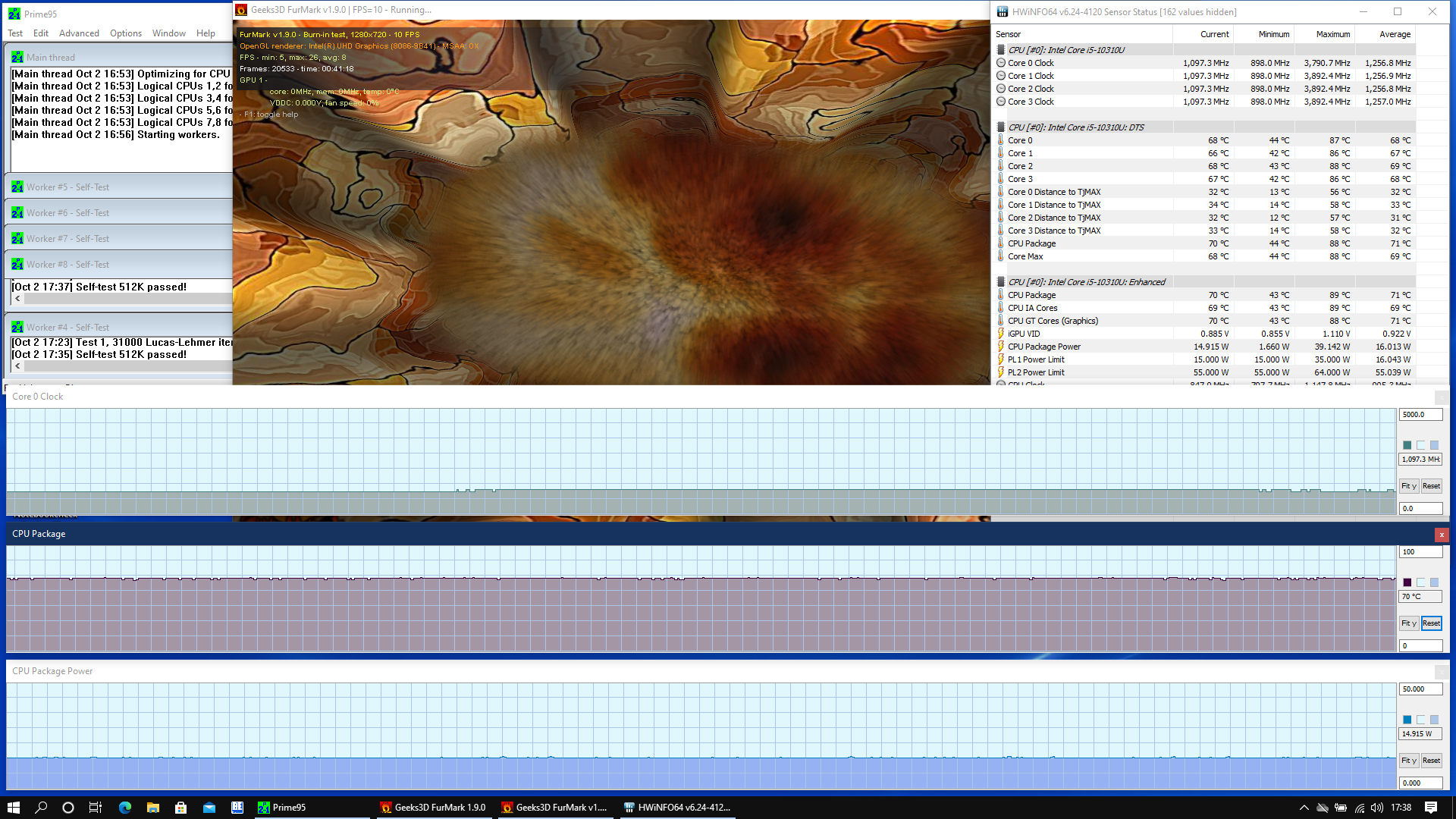Screen dimensions: 1456x819
Task: Close the CPU Package graph window
Action: point(1441,535)
